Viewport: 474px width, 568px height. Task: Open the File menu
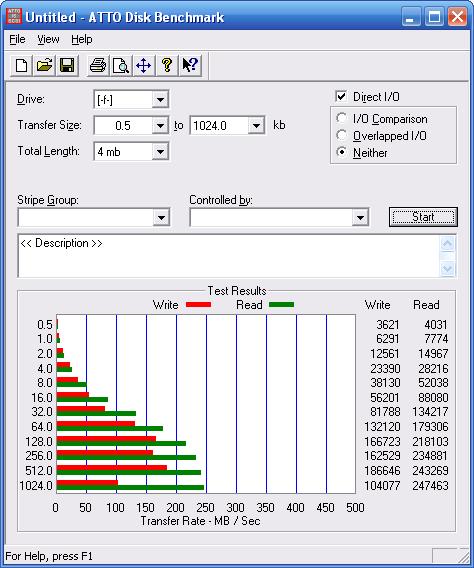[x=17, y=39]
